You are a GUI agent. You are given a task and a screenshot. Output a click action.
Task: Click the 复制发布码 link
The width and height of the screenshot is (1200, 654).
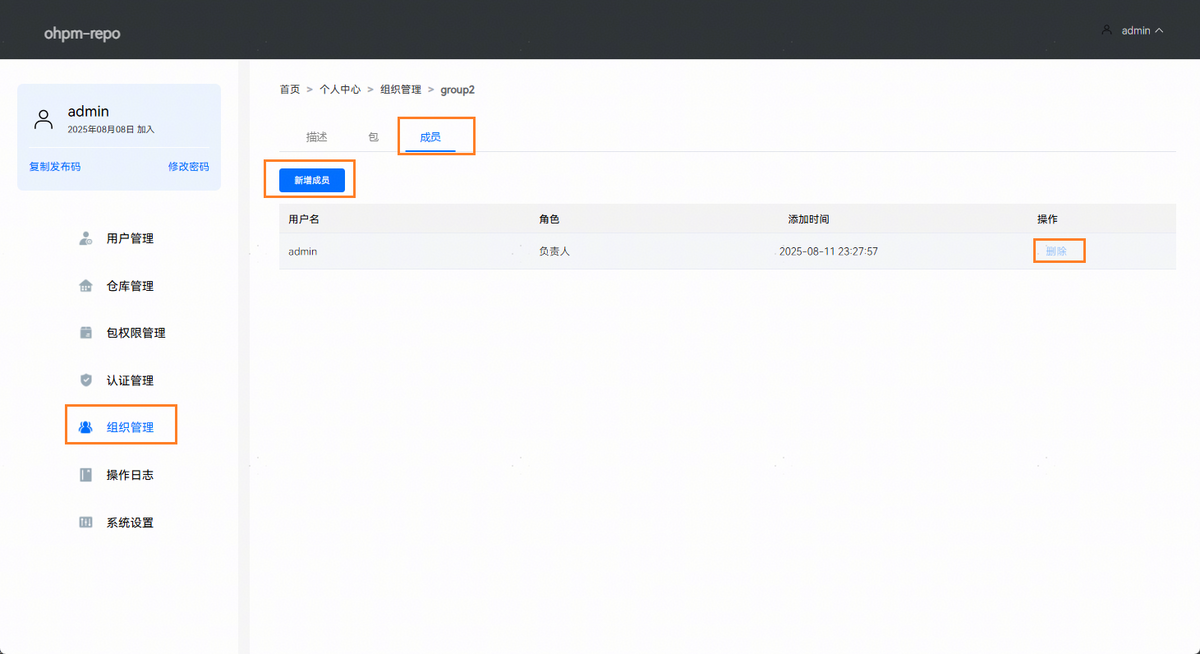tap(55, 167)
